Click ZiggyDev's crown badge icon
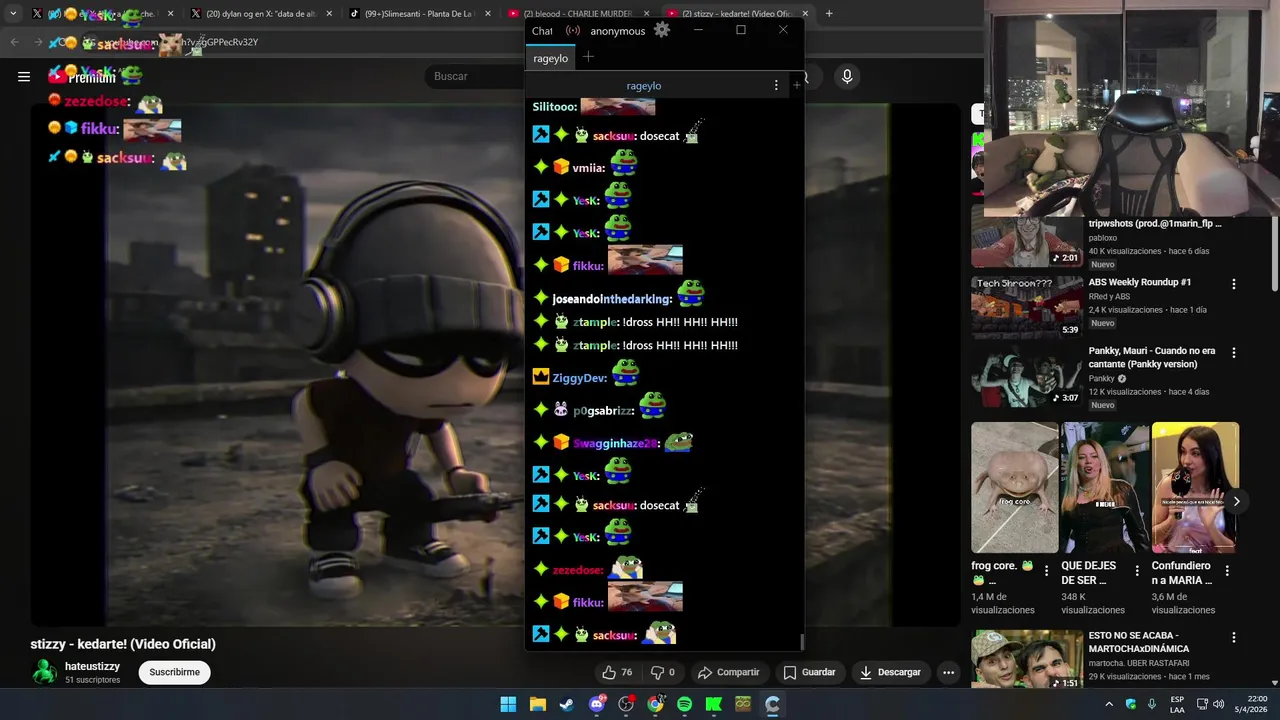1280x720 pixels. 541,377
